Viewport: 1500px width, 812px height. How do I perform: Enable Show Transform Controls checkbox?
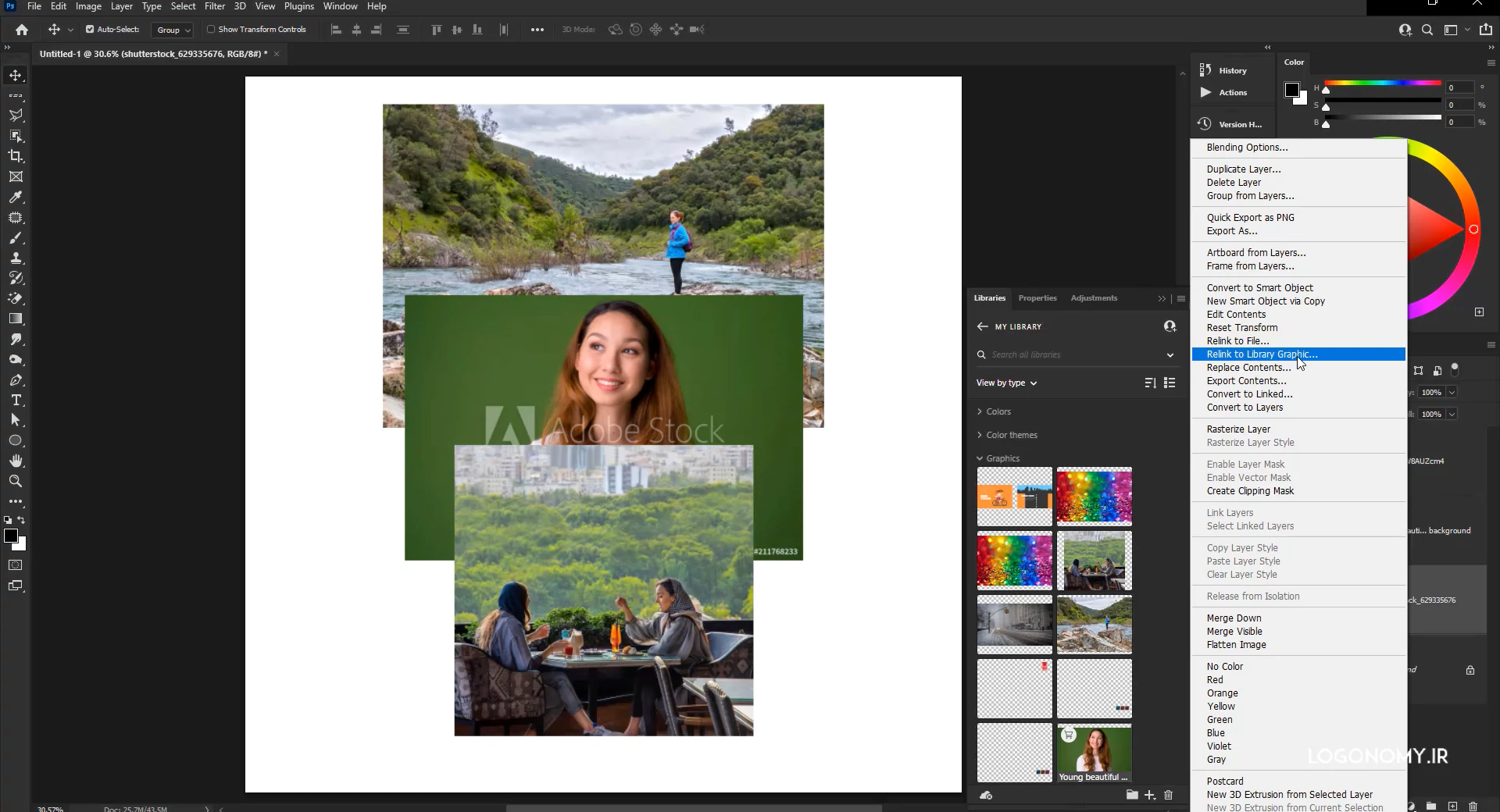click(211, 30)
